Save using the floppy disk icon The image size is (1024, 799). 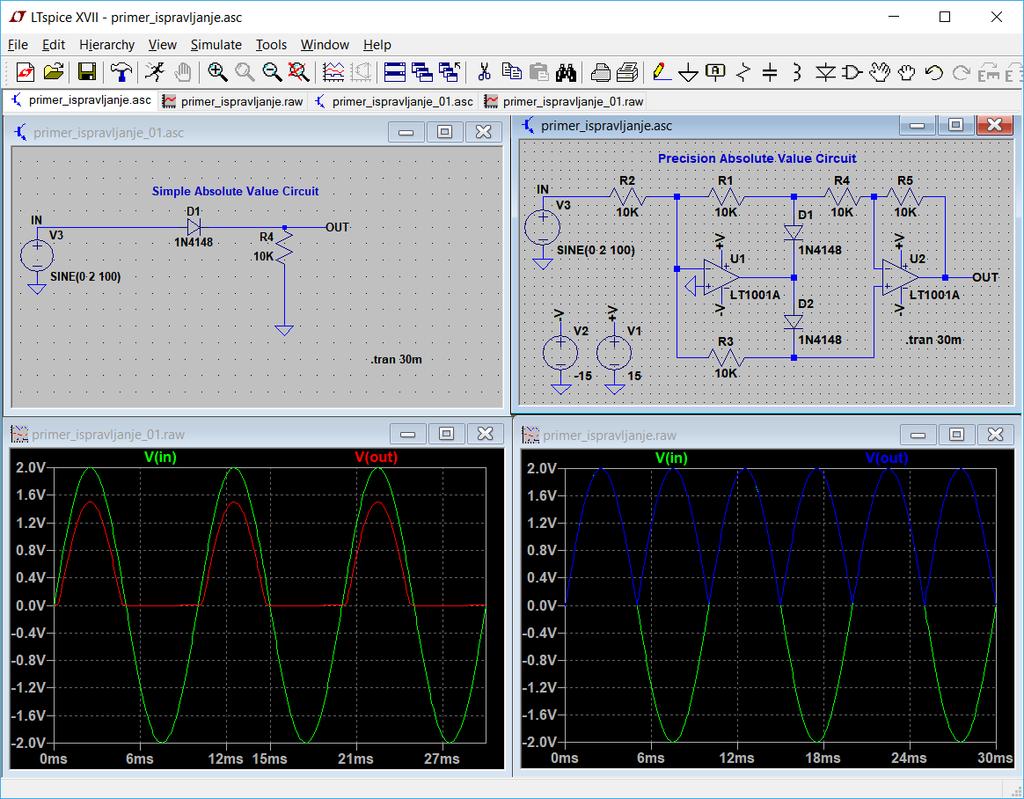(x=87, y=72)
